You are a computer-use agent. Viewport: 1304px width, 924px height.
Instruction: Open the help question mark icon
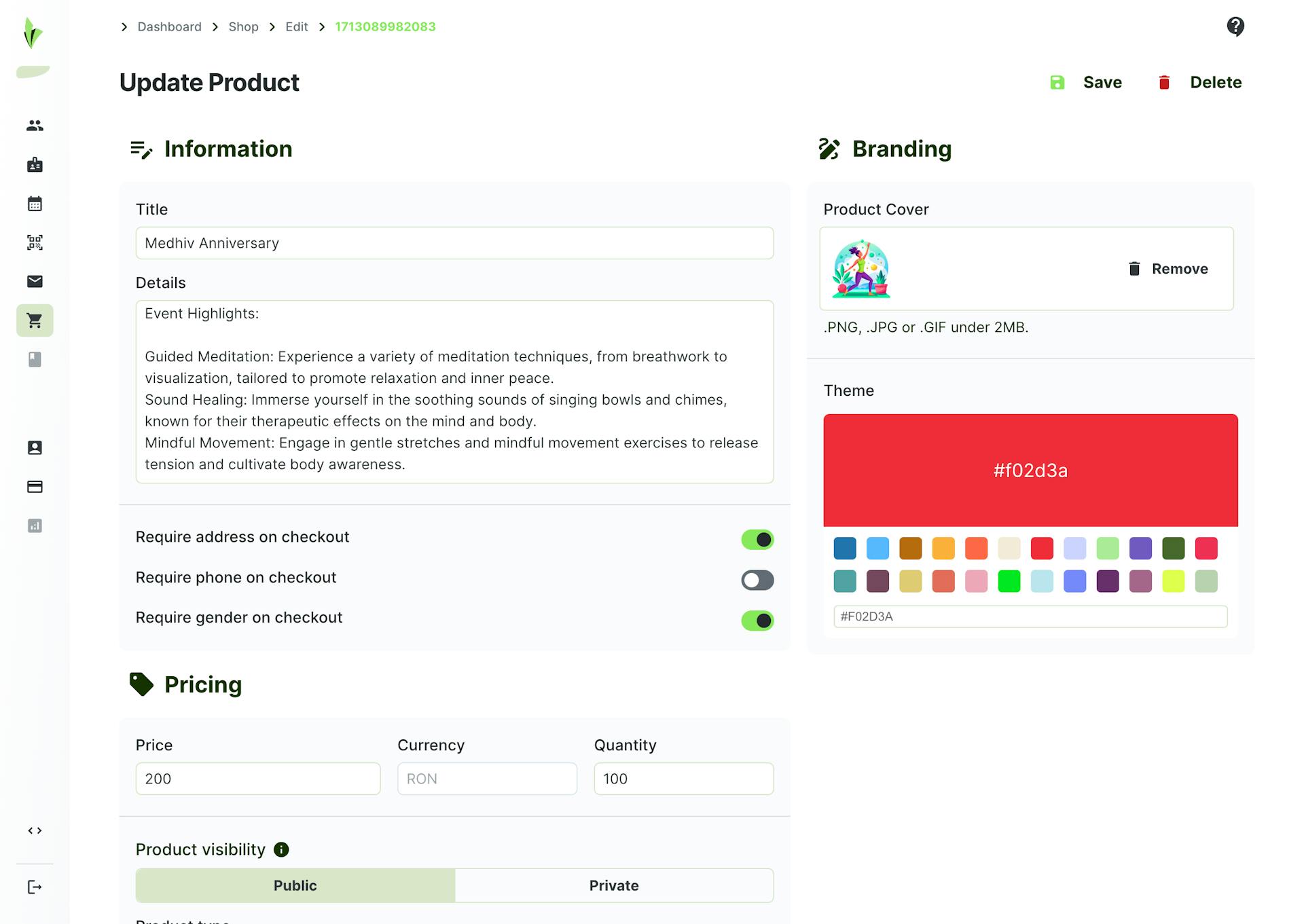coord(1235,26)
